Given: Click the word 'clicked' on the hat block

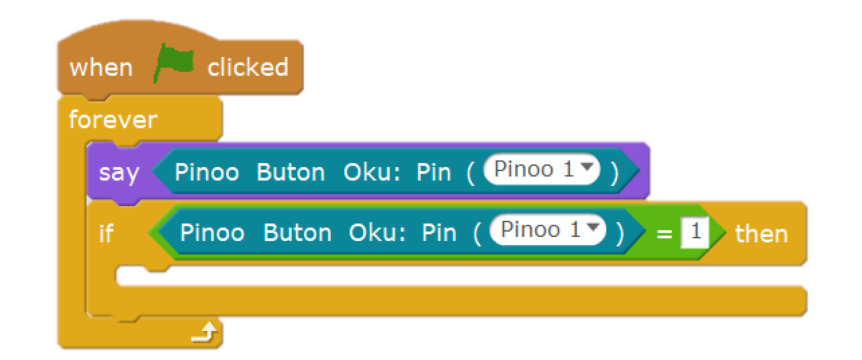Looking at the screenshot, I should click(247, 68).
